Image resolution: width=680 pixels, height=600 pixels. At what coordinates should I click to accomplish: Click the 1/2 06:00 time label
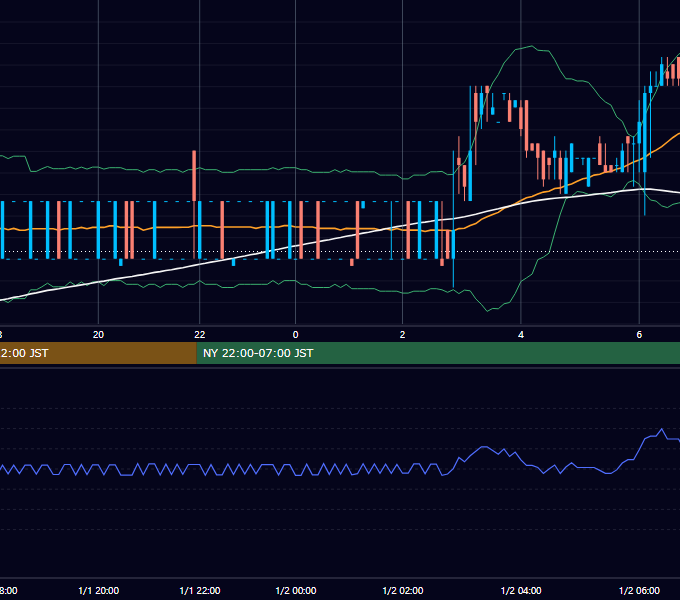tap(639, 590)
